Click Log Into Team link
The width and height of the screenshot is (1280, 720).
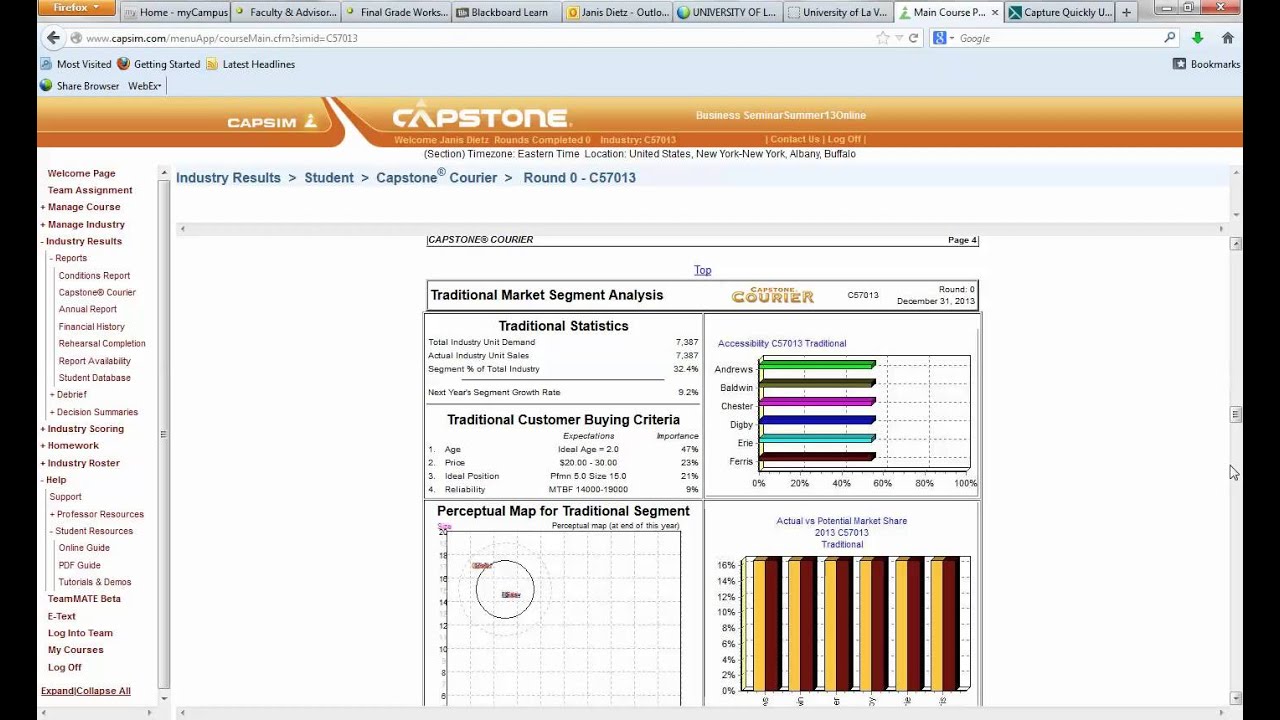pos(80,633)
